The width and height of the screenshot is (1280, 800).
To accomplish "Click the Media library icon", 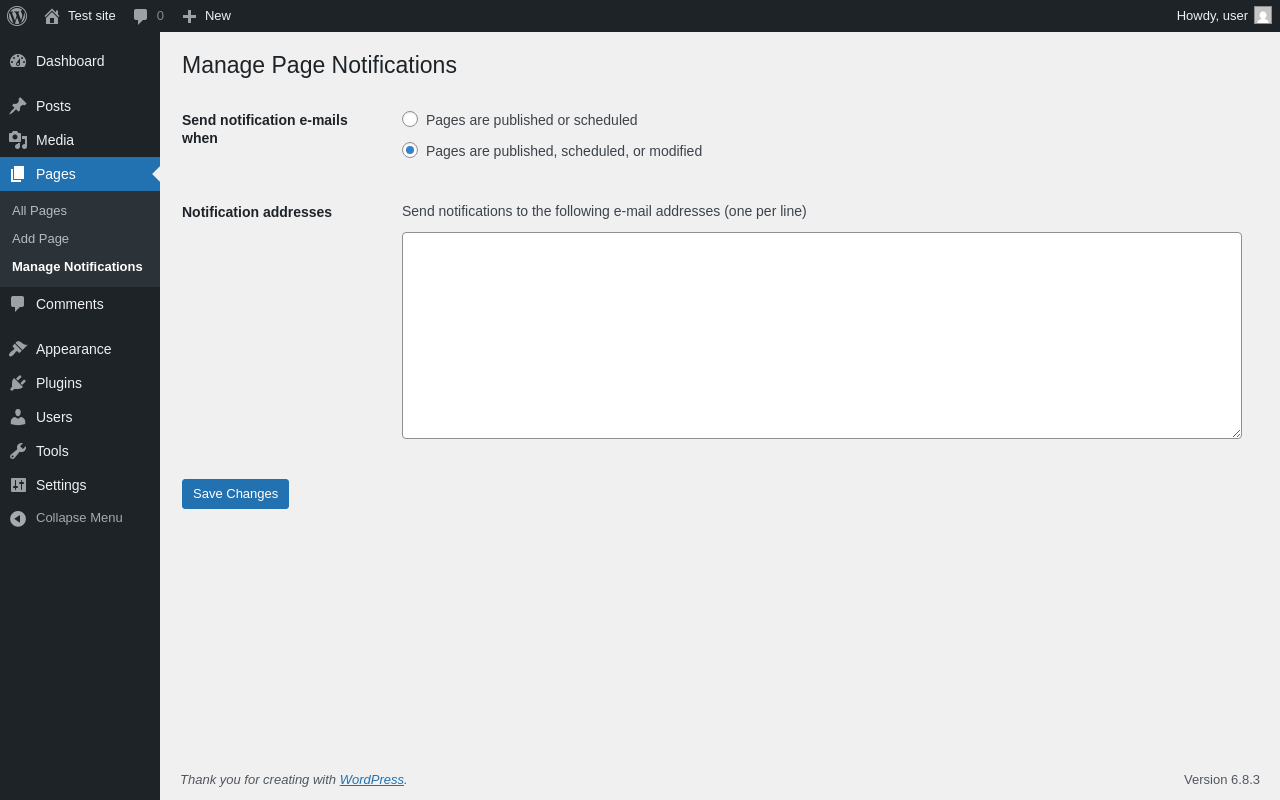I will (18, 140).
